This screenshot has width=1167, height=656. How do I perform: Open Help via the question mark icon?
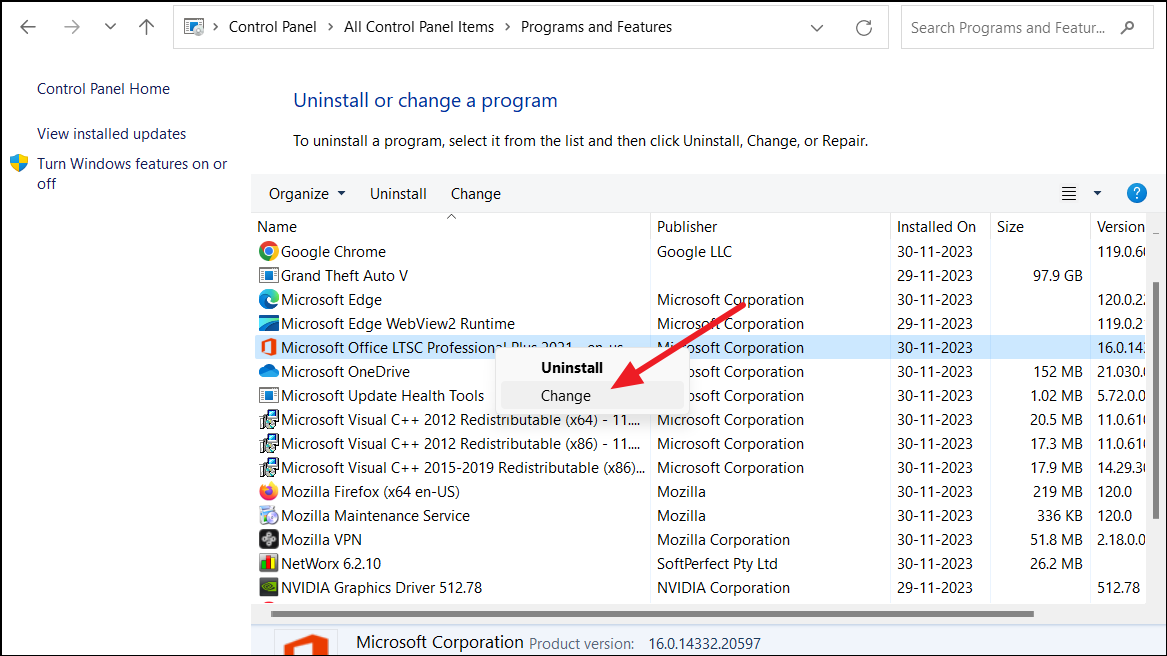[1137, 192]
